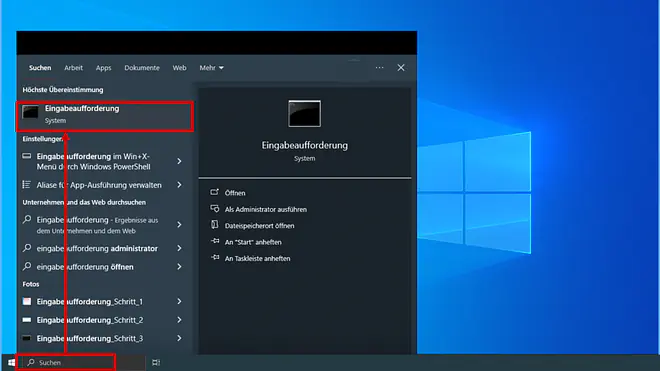Click An Taskleiste anheften
This screenshot has width=660, height=371.
[257, 259]
